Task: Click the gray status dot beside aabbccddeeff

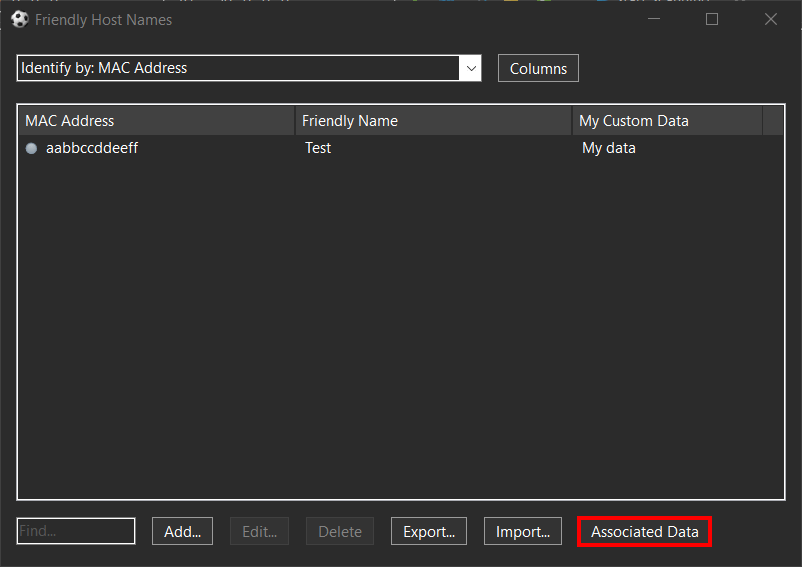Action: (x=31, y=148)
